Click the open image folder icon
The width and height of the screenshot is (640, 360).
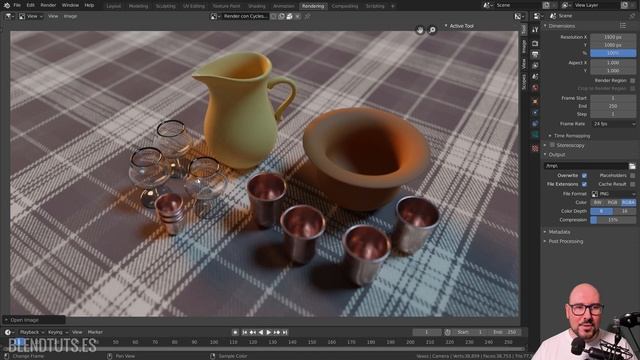tap(289, 16)
